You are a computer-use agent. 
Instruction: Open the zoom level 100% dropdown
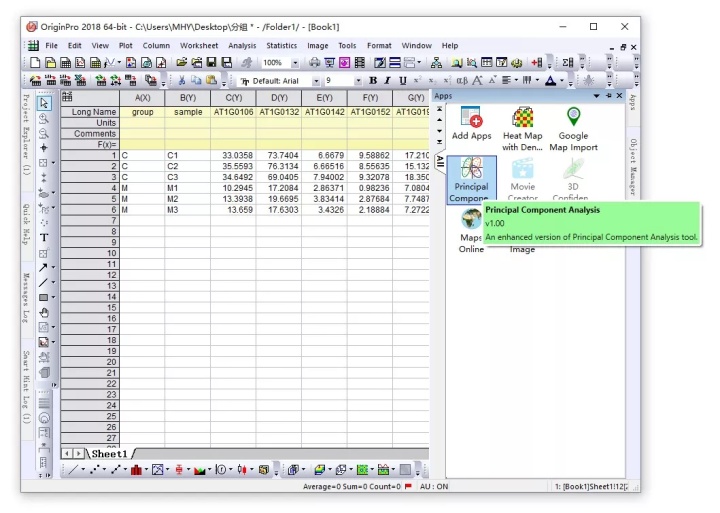[x=295, y=63]
